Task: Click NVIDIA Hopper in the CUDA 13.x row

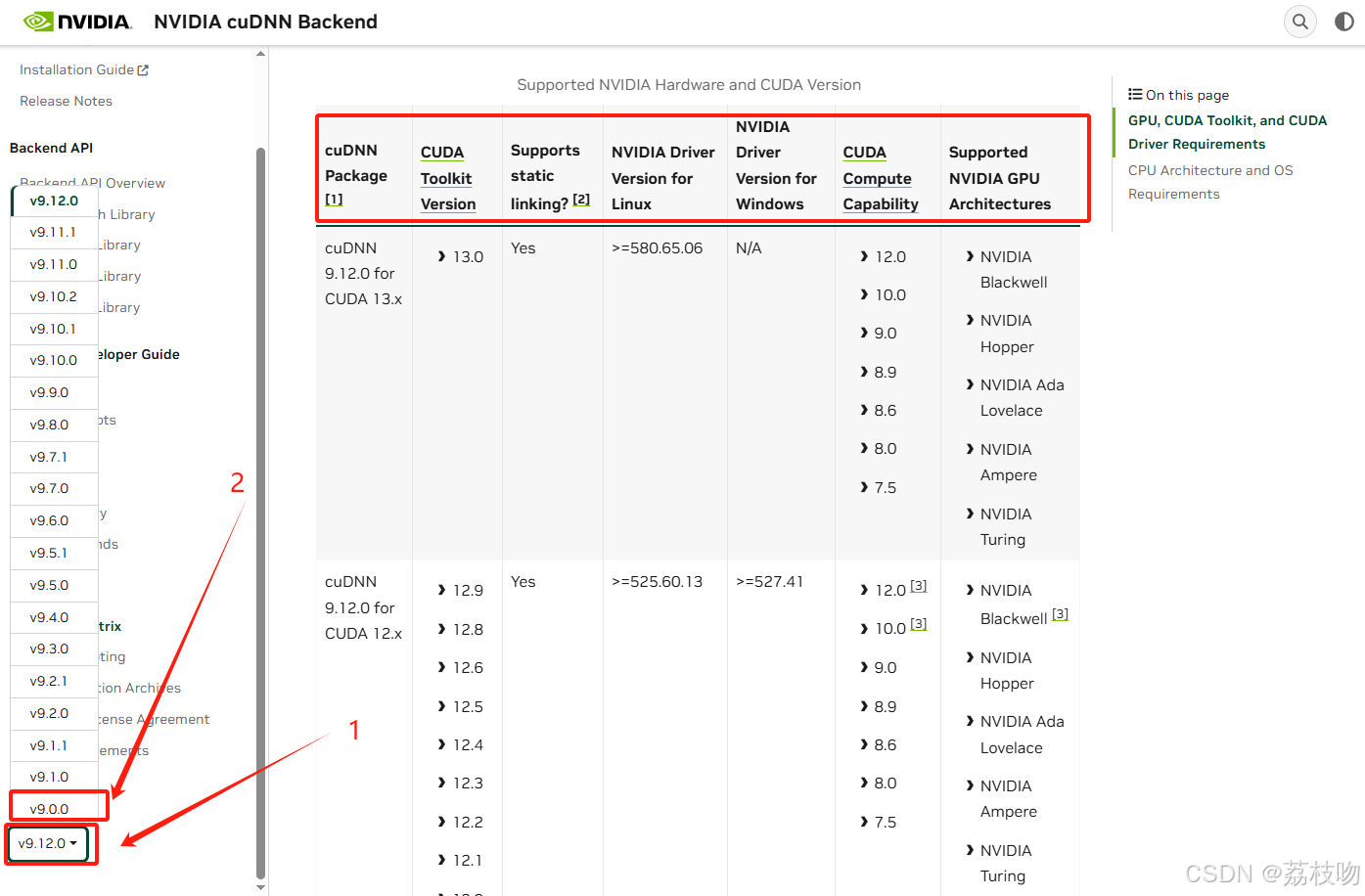Action: (x=1007, y=334)
